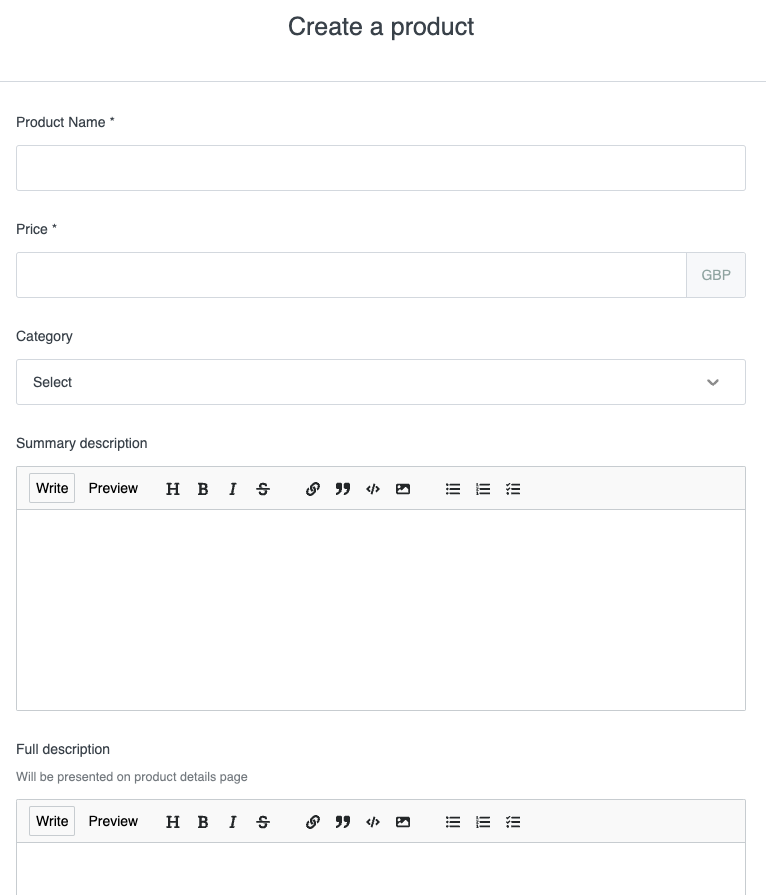Add unordered list in Summary description editor

click(453, 489)
